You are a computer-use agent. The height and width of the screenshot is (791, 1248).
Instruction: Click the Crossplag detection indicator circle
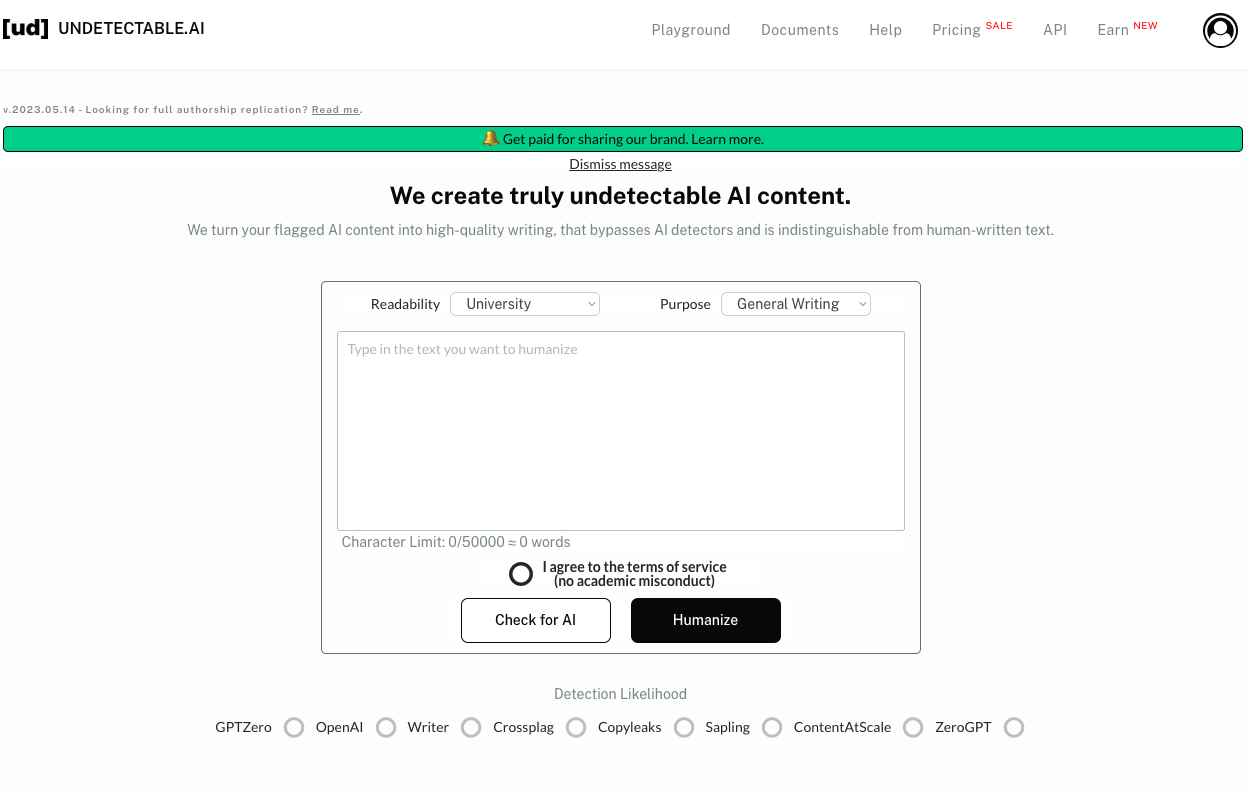pos(576,727)
